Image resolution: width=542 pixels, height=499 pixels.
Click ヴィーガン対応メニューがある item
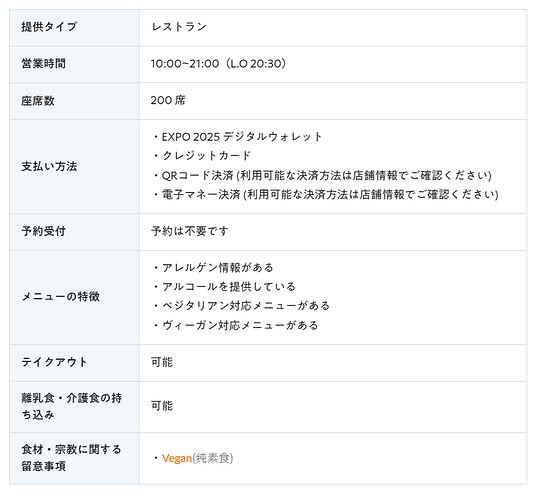coord(236,325)
